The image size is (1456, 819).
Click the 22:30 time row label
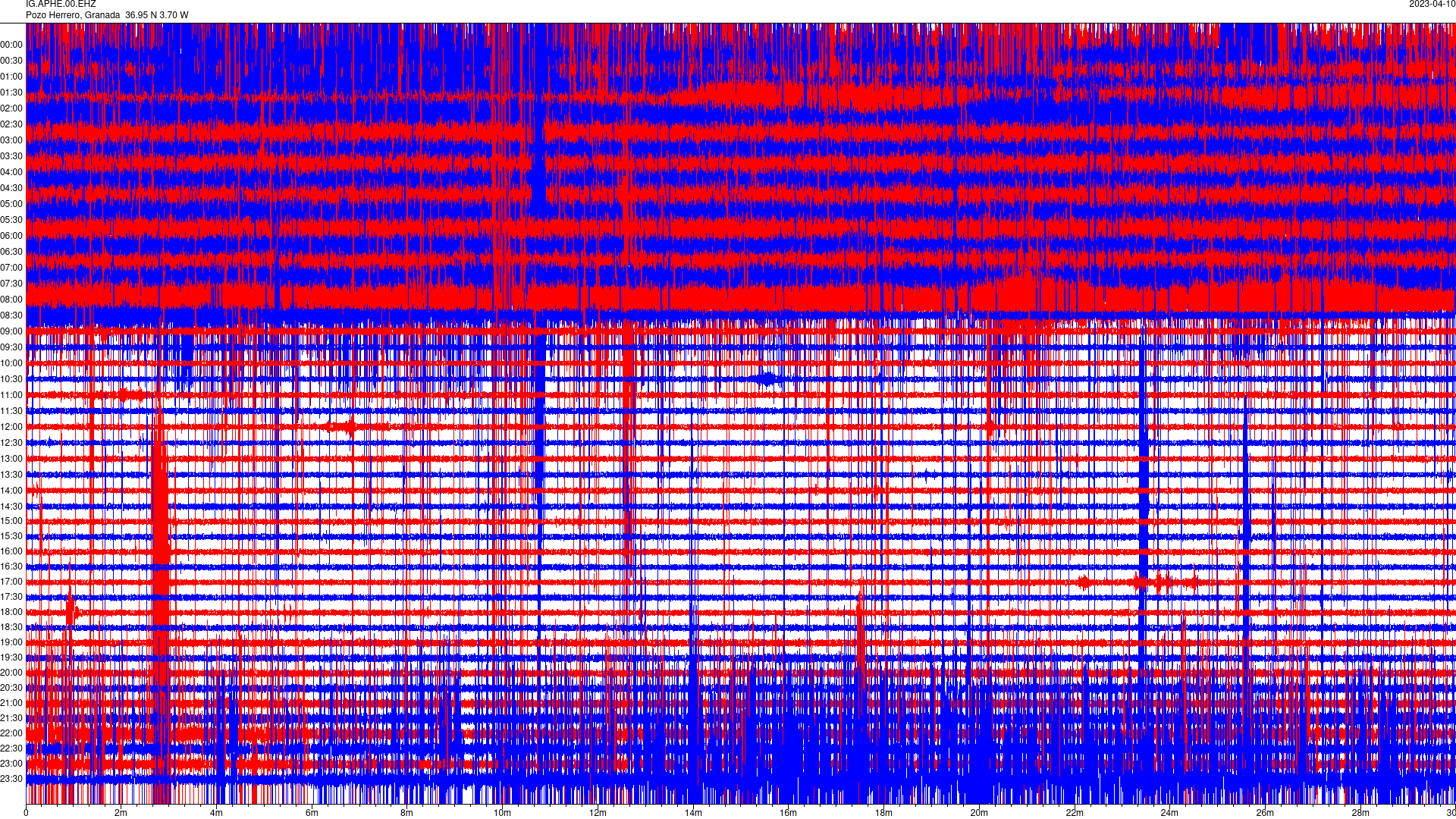[11, 748]
